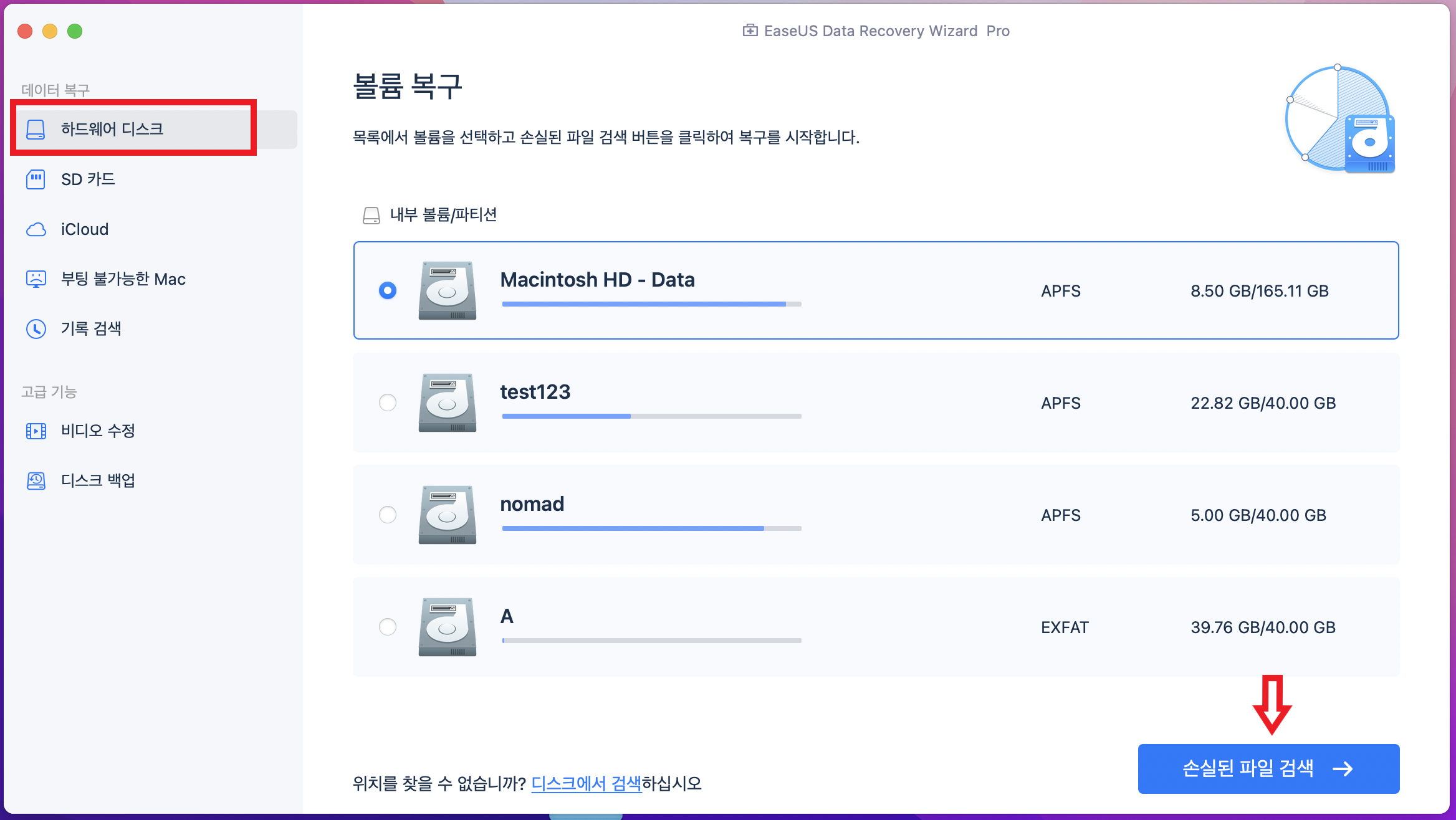Select the test123 volume radio button

click(x=388, y=403)
